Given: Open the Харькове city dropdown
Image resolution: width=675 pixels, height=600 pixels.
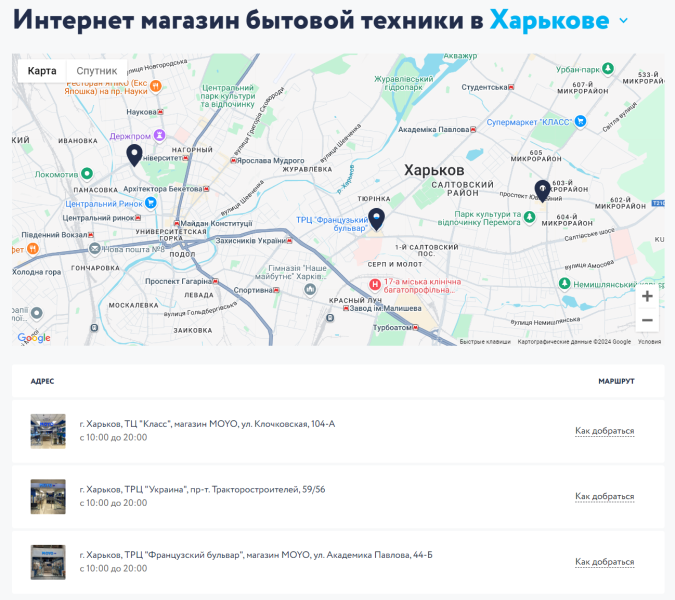Looking at the screenshot, I should (548, 20).
